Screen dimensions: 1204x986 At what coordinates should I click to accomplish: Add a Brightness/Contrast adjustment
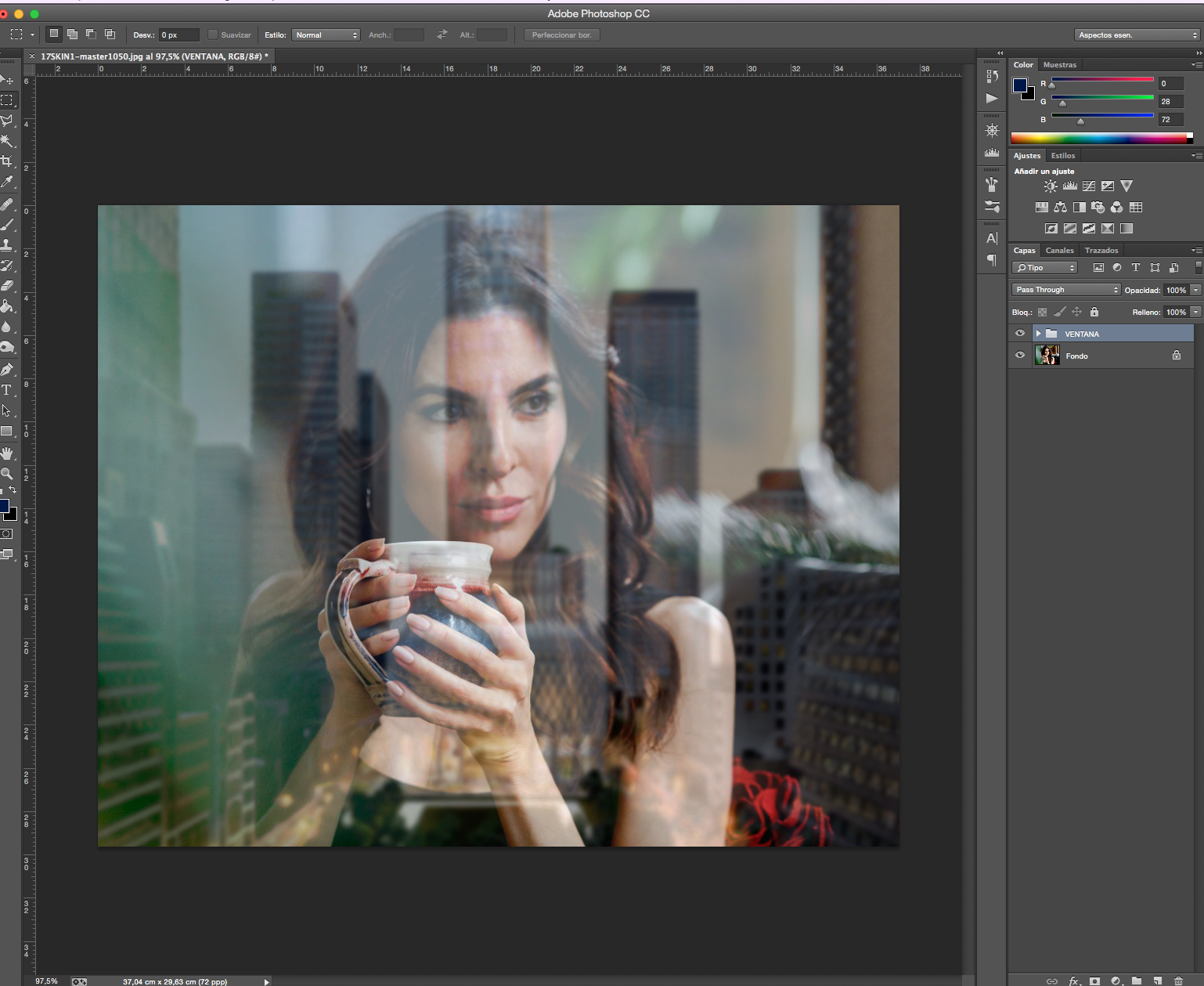tap(1051, 186)
